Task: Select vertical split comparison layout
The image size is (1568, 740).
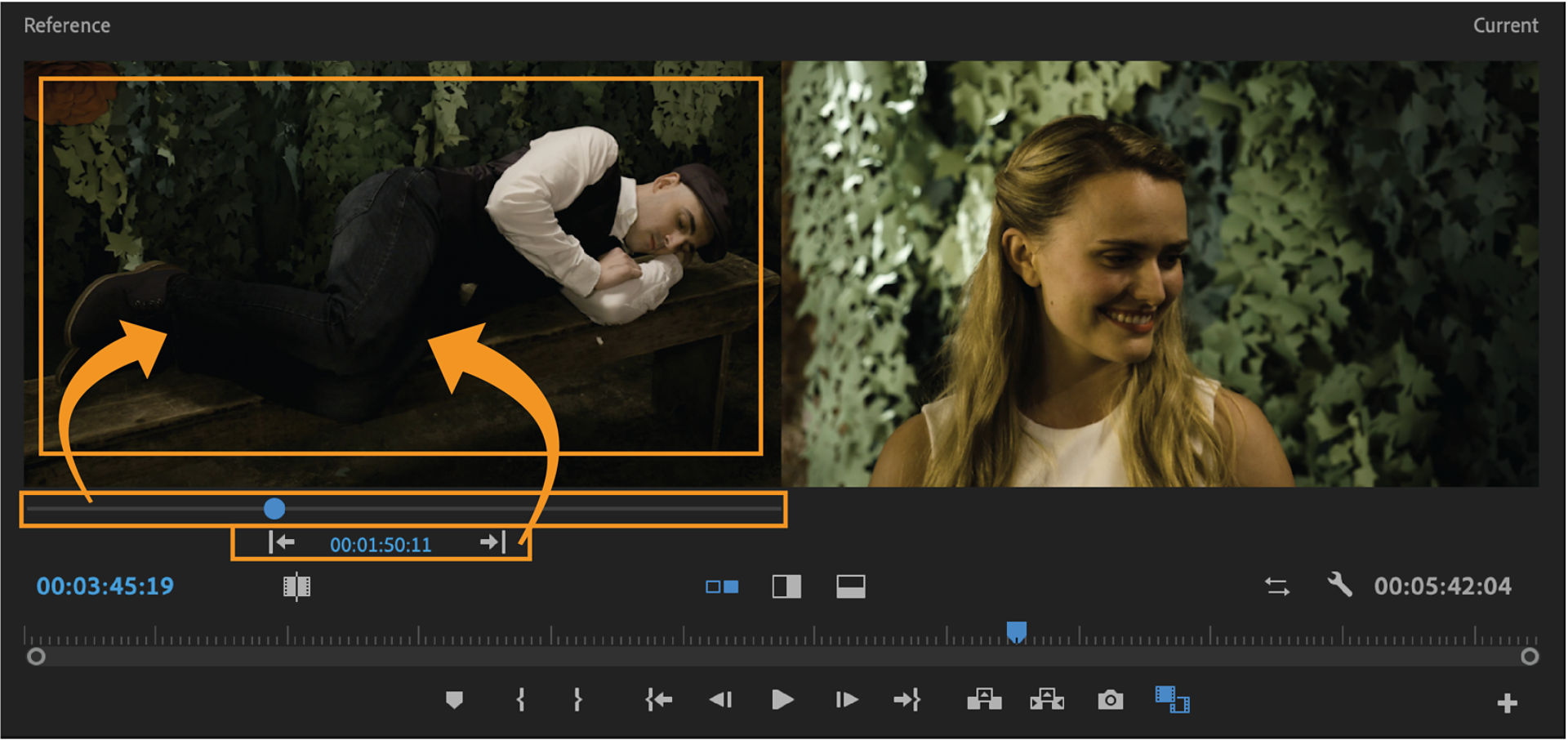Action: 786,586
